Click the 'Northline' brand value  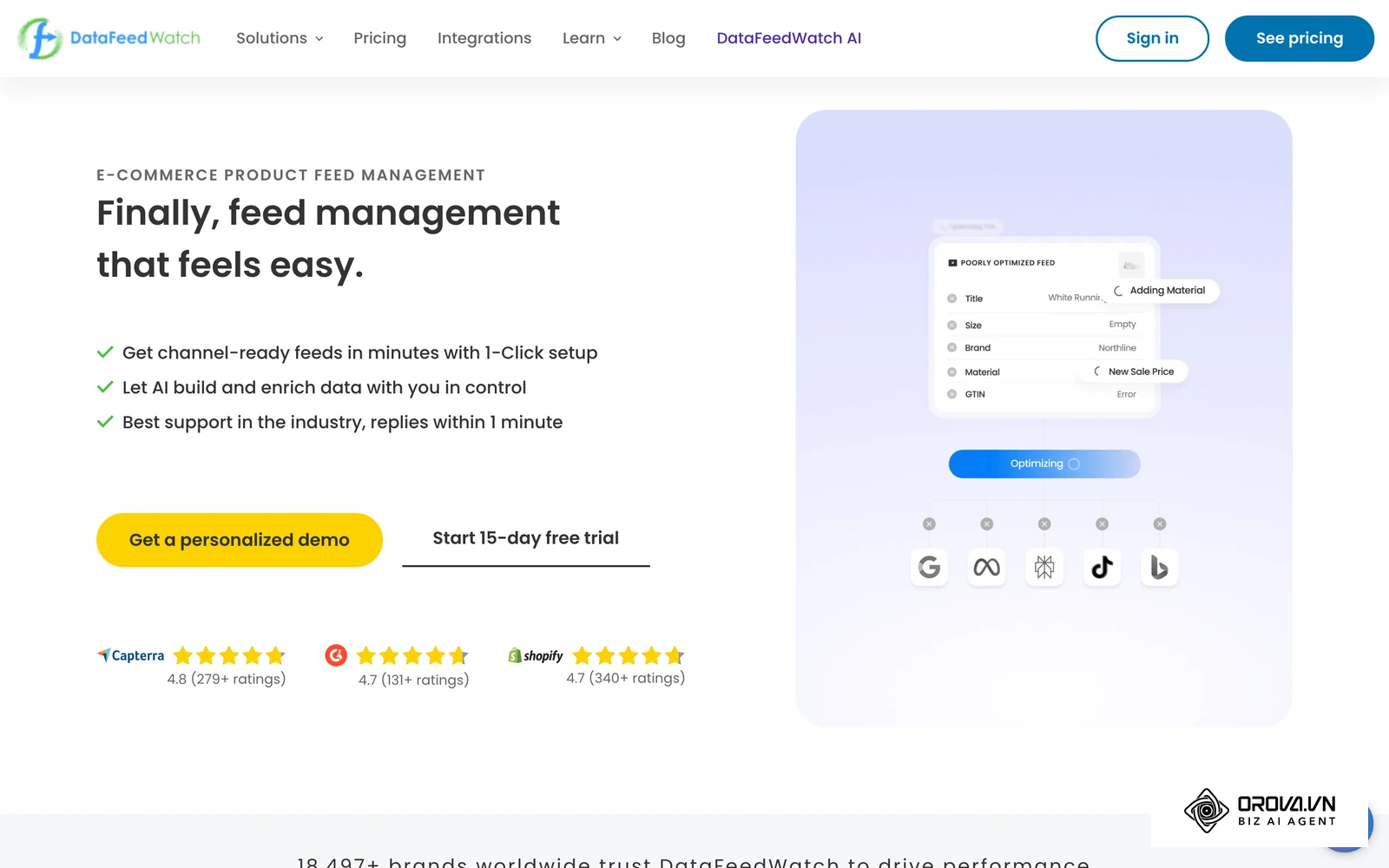tap(1117, 348)
